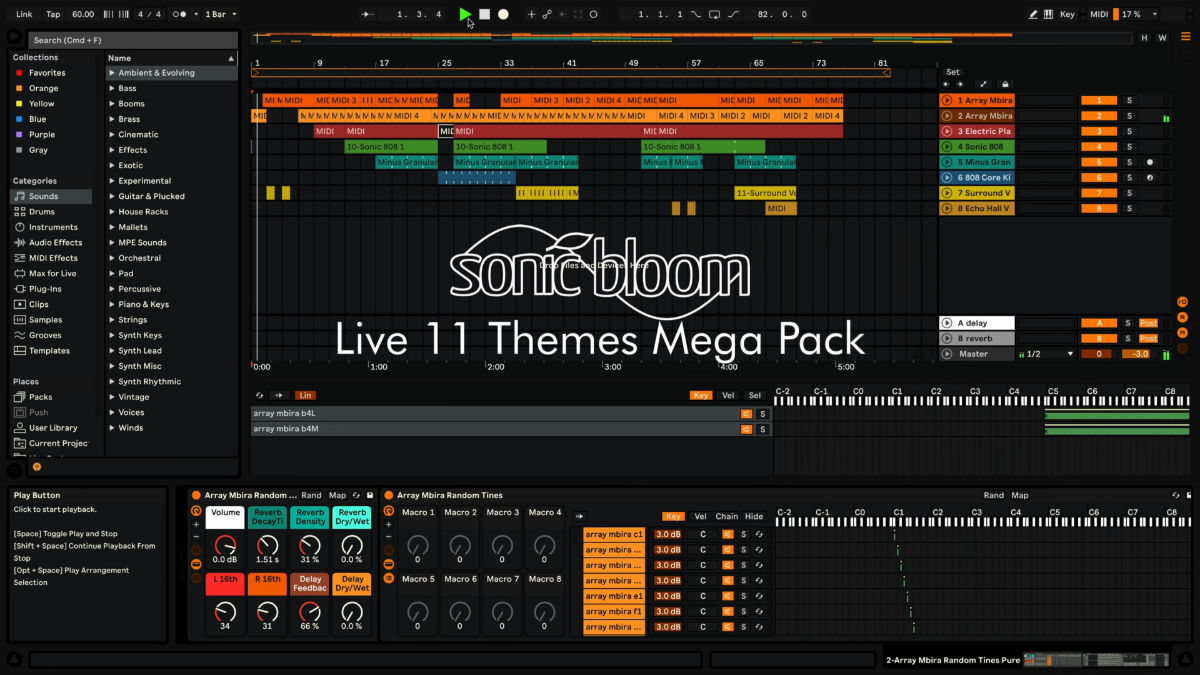Switch to the Chain tab in the rack
The height and width of the screenshot is (675, 1200).
pyautogui.click(x=726, y=516)
